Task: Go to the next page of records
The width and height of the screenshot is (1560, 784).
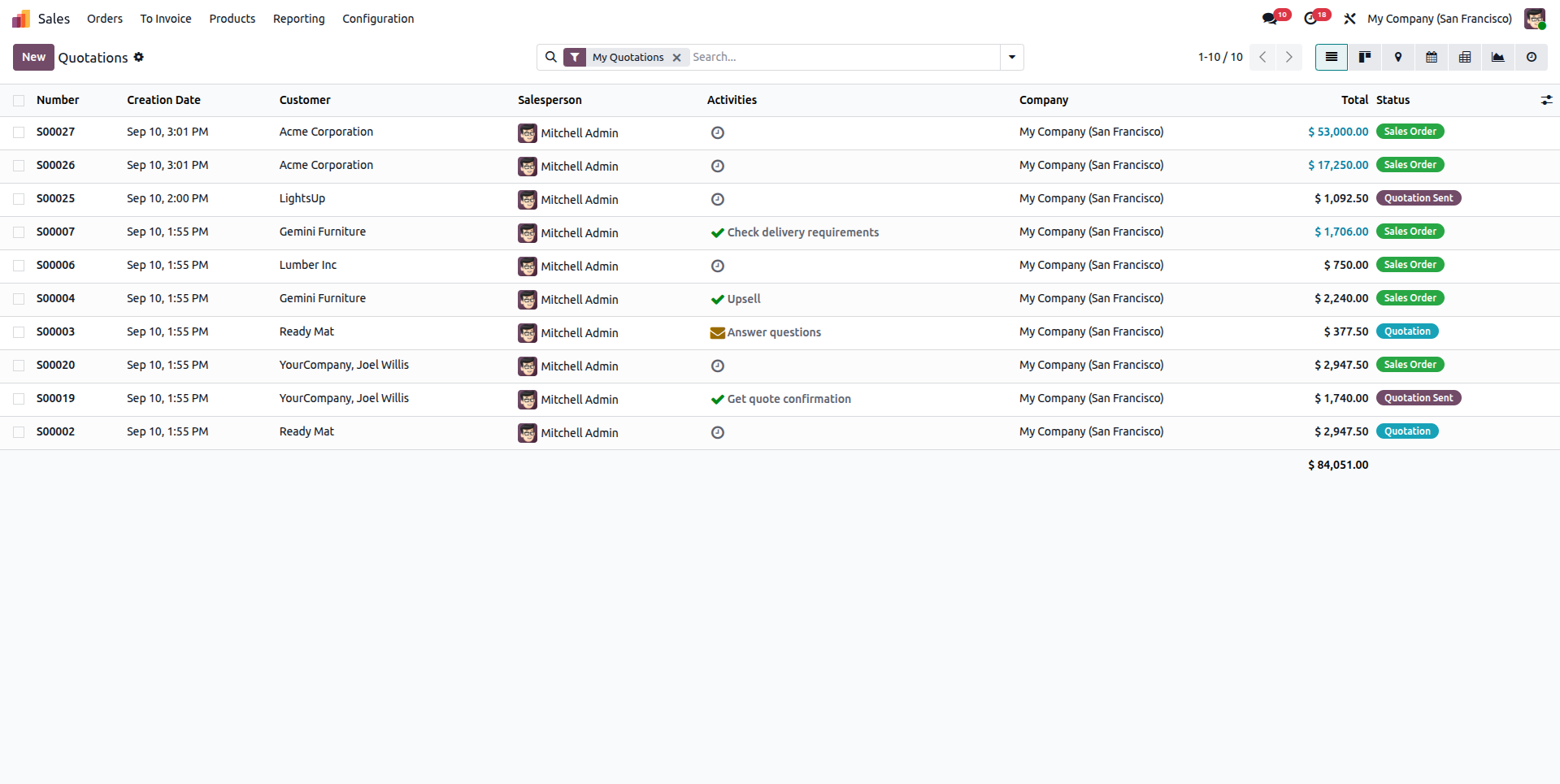Action: click(1288, 57)
